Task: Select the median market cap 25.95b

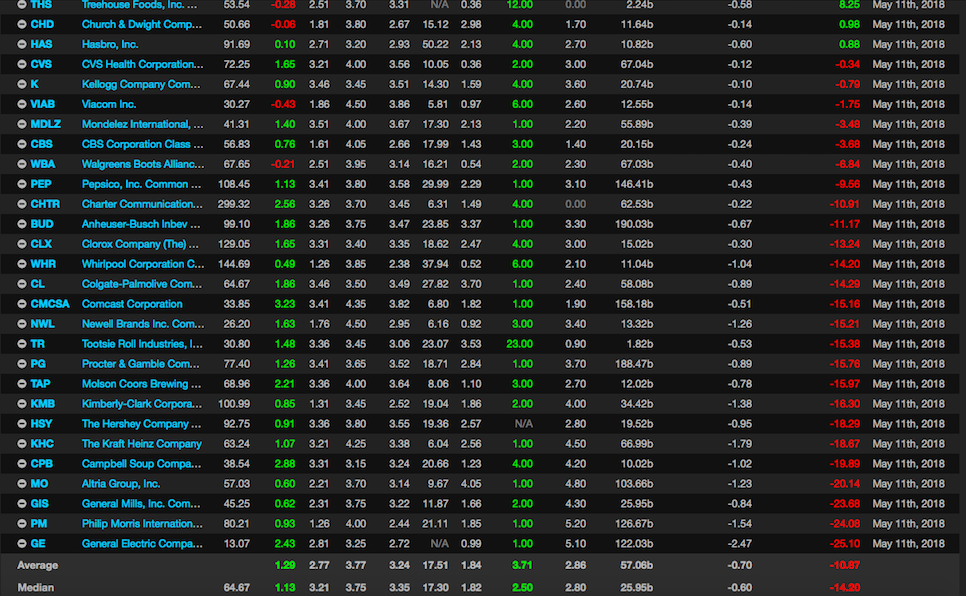Action: (637, 587)
